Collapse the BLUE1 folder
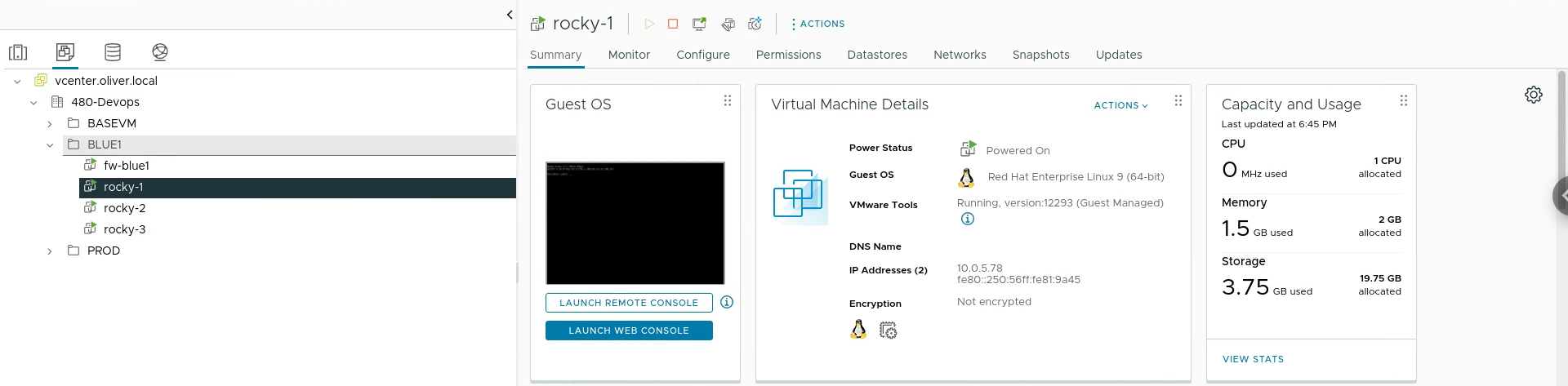The image size is (1568, 386). (50, 144)
